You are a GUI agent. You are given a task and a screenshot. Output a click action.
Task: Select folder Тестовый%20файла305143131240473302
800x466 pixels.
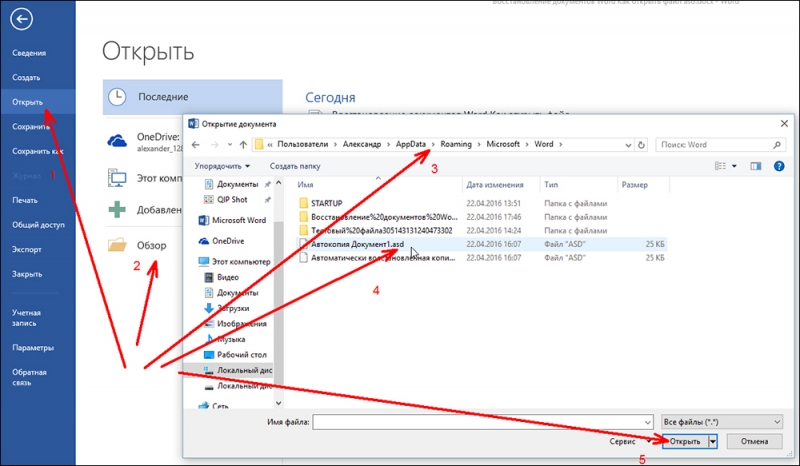381,231
